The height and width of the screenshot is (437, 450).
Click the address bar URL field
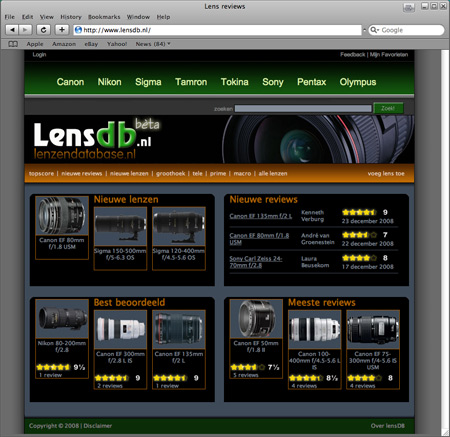tap(217, 30)
